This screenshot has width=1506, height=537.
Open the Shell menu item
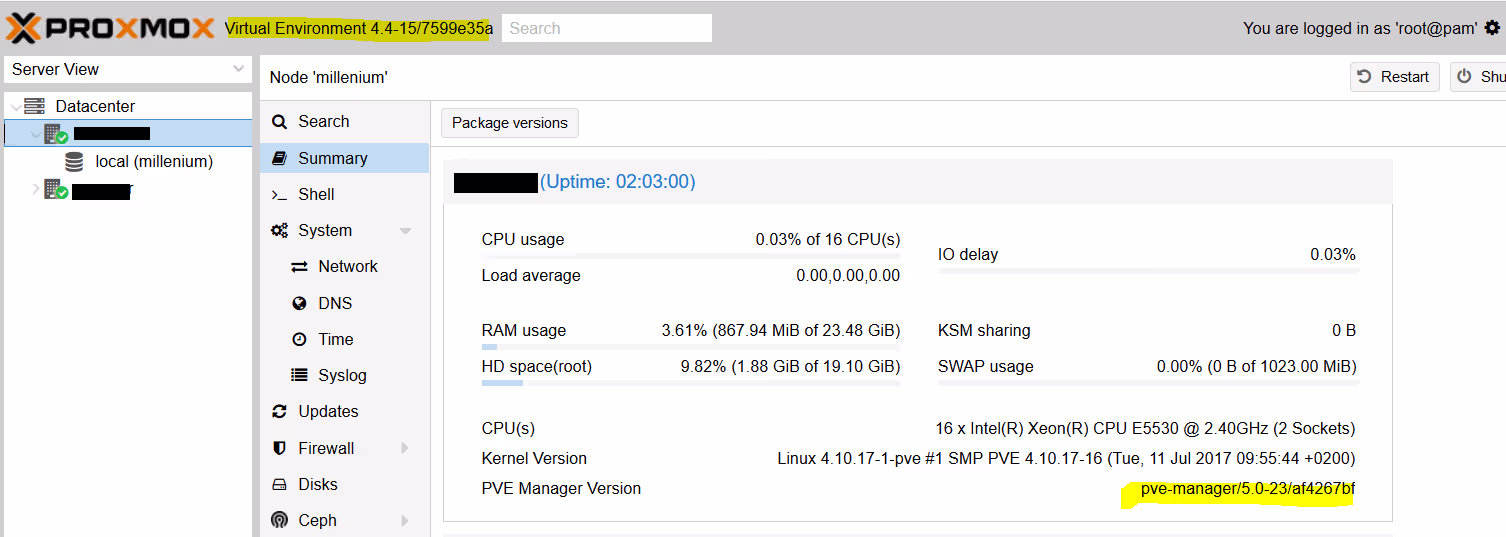[x=316, y=194]
